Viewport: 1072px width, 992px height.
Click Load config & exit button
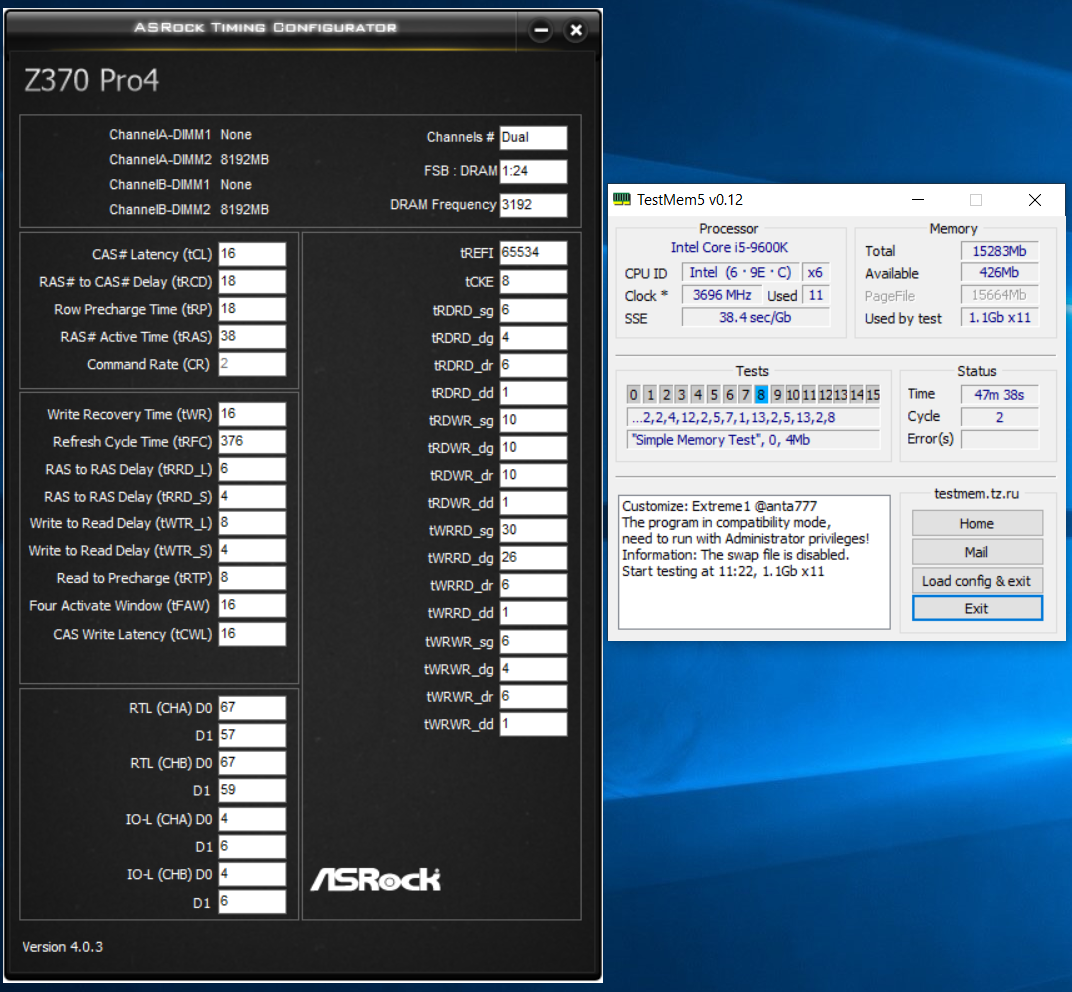[x=977, y=581]
